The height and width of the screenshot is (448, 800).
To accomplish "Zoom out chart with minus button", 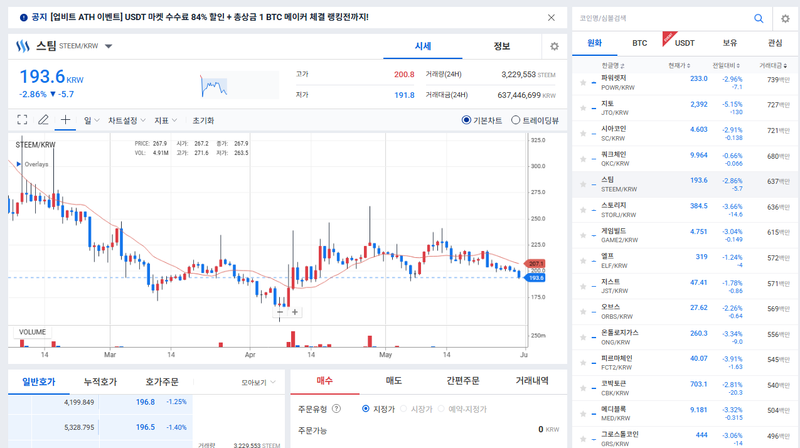I will (x=280, y=312).
